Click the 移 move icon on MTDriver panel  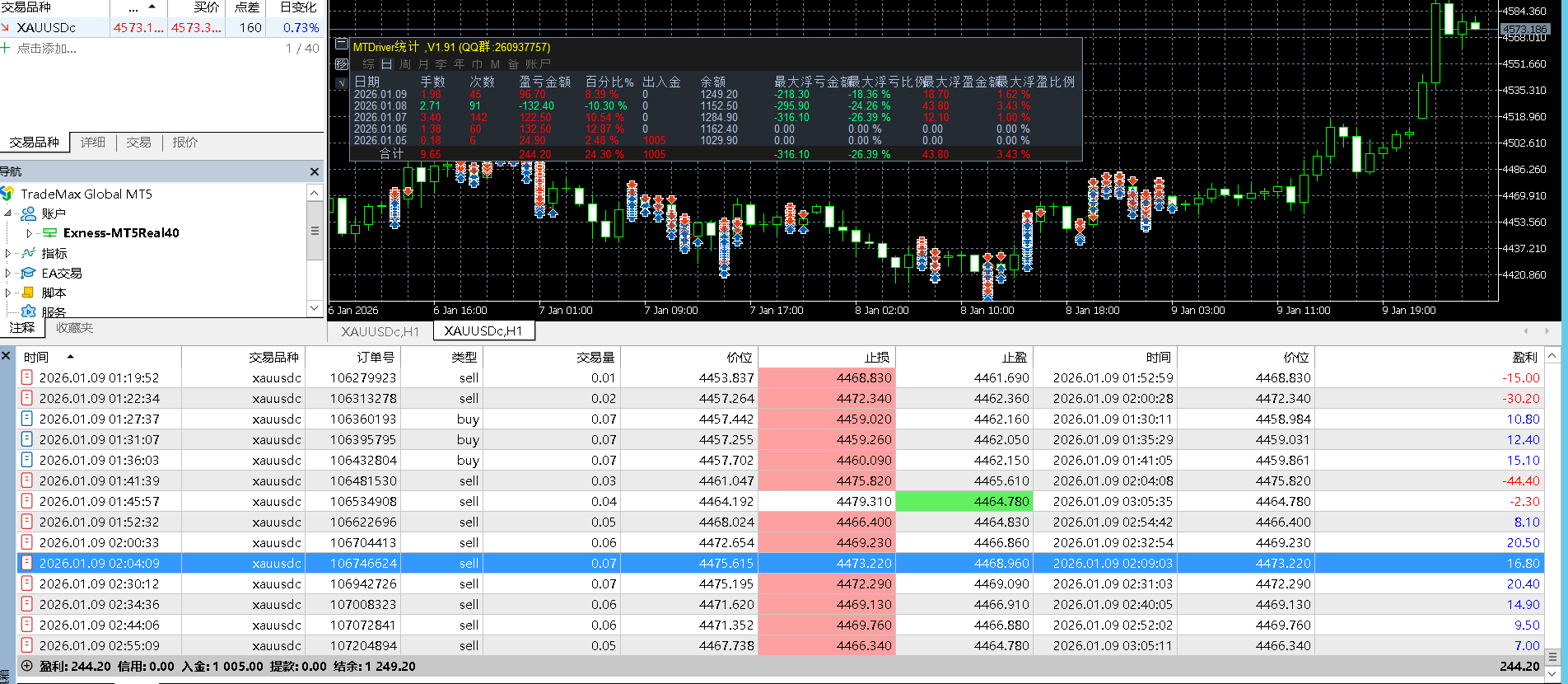[342, 63]
